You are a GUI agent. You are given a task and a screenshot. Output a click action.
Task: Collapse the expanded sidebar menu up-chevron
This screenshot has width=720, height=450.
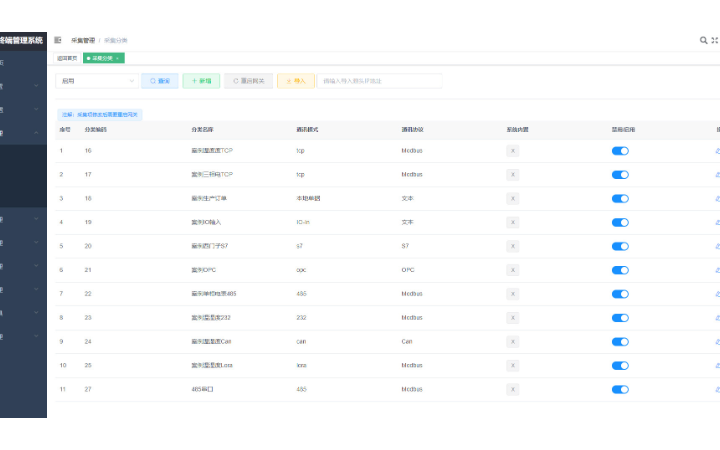[36, 133]
